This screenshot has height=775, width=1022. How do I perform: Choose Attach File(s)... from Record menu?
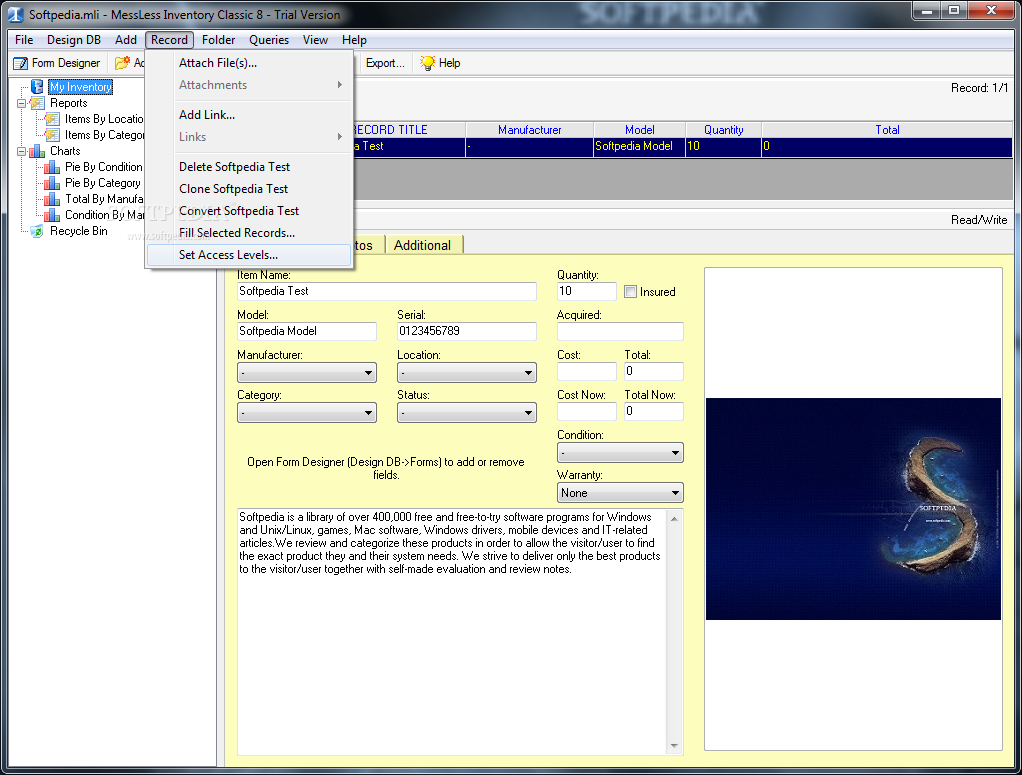tap(249, 63)
